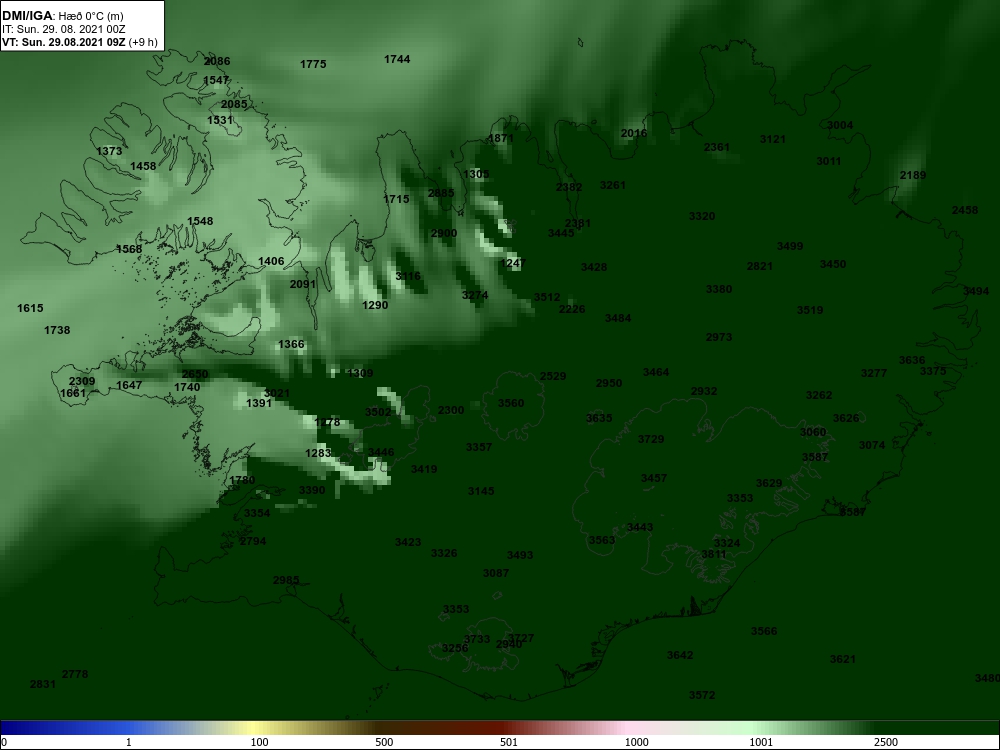Click the map value 2016
Screen dimensions: 1000x750
634,133
